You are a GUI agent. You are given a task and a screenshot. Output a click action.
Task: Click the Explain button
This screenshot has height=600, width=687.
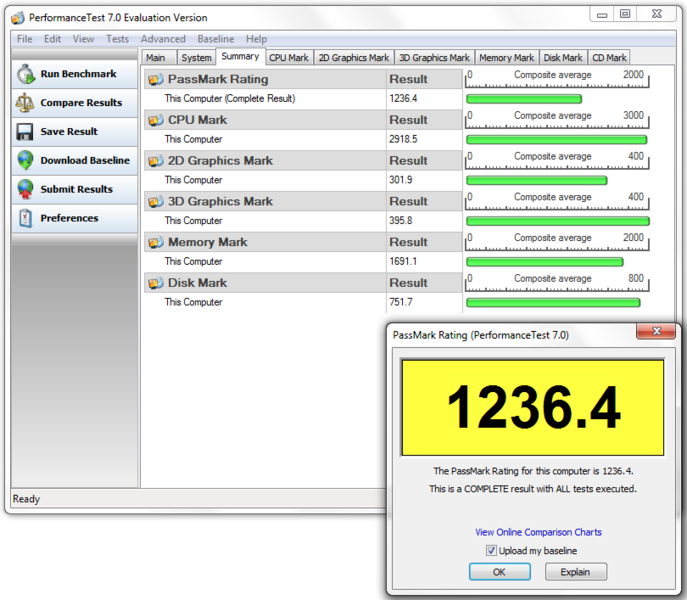pos(576,572)
